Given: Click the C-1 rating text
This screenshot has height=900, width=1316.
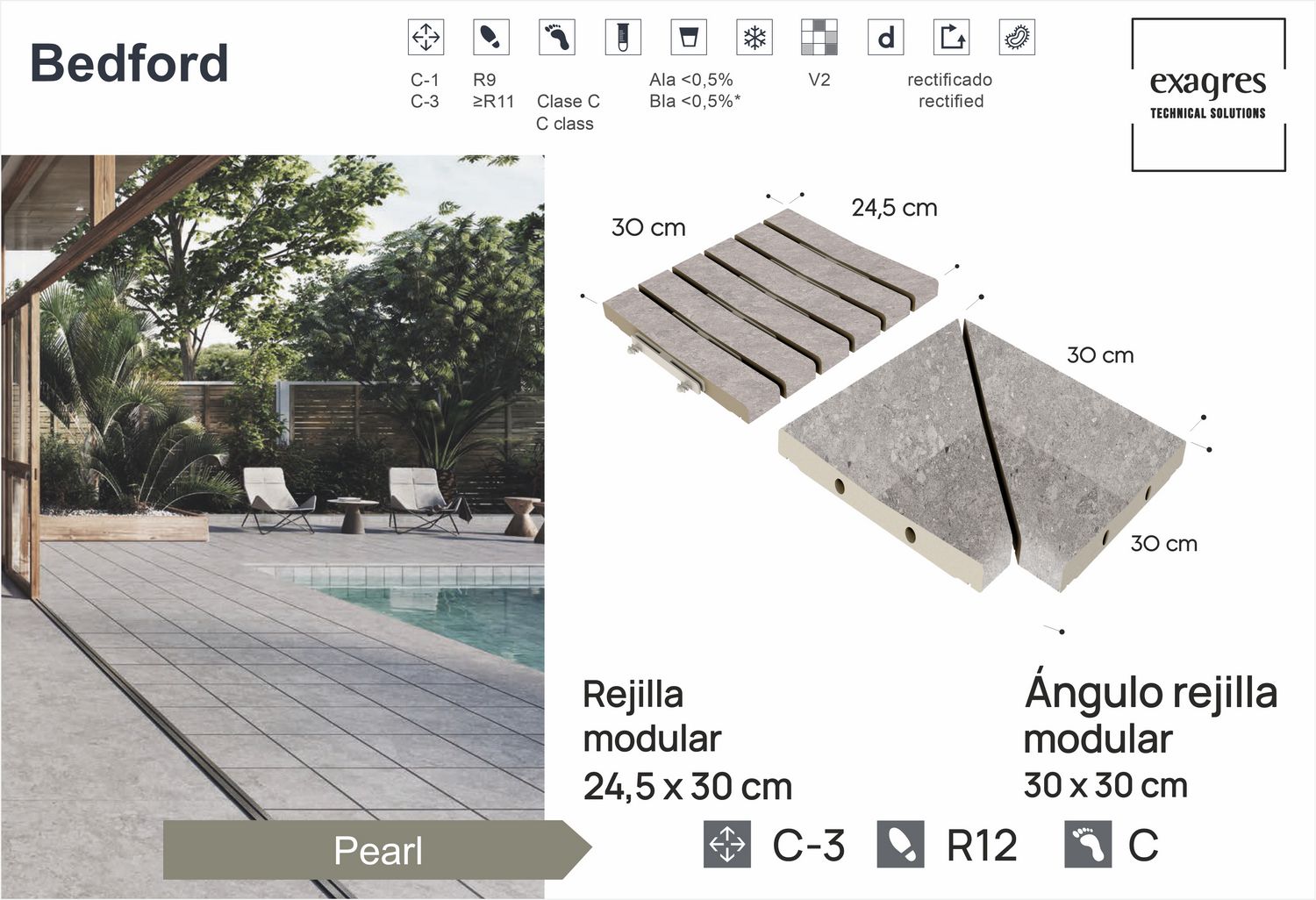Looking at the screenshot, I should (425, 80).
